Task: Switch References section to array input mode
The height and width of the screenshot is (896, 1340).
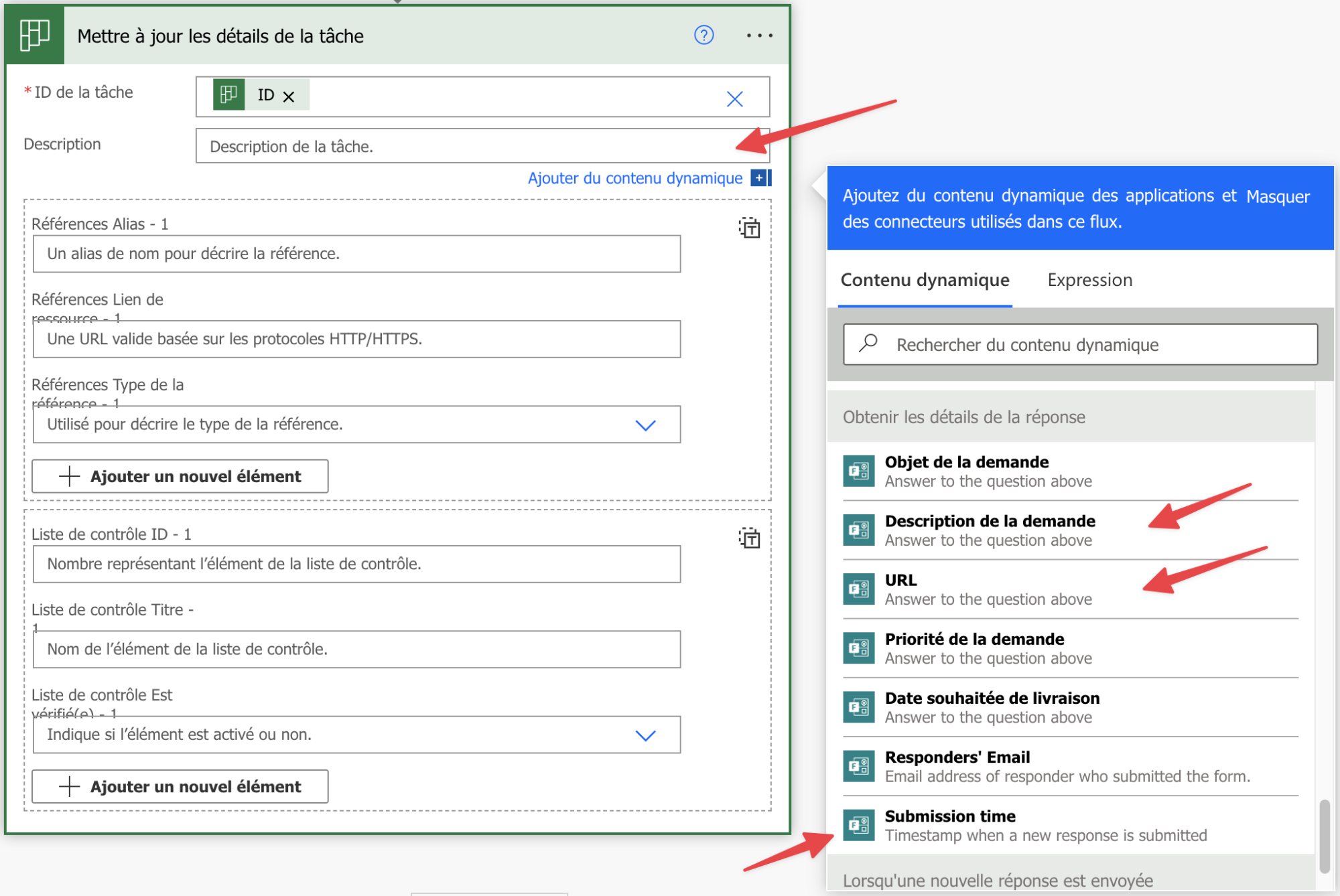Action: pos(749,228)
